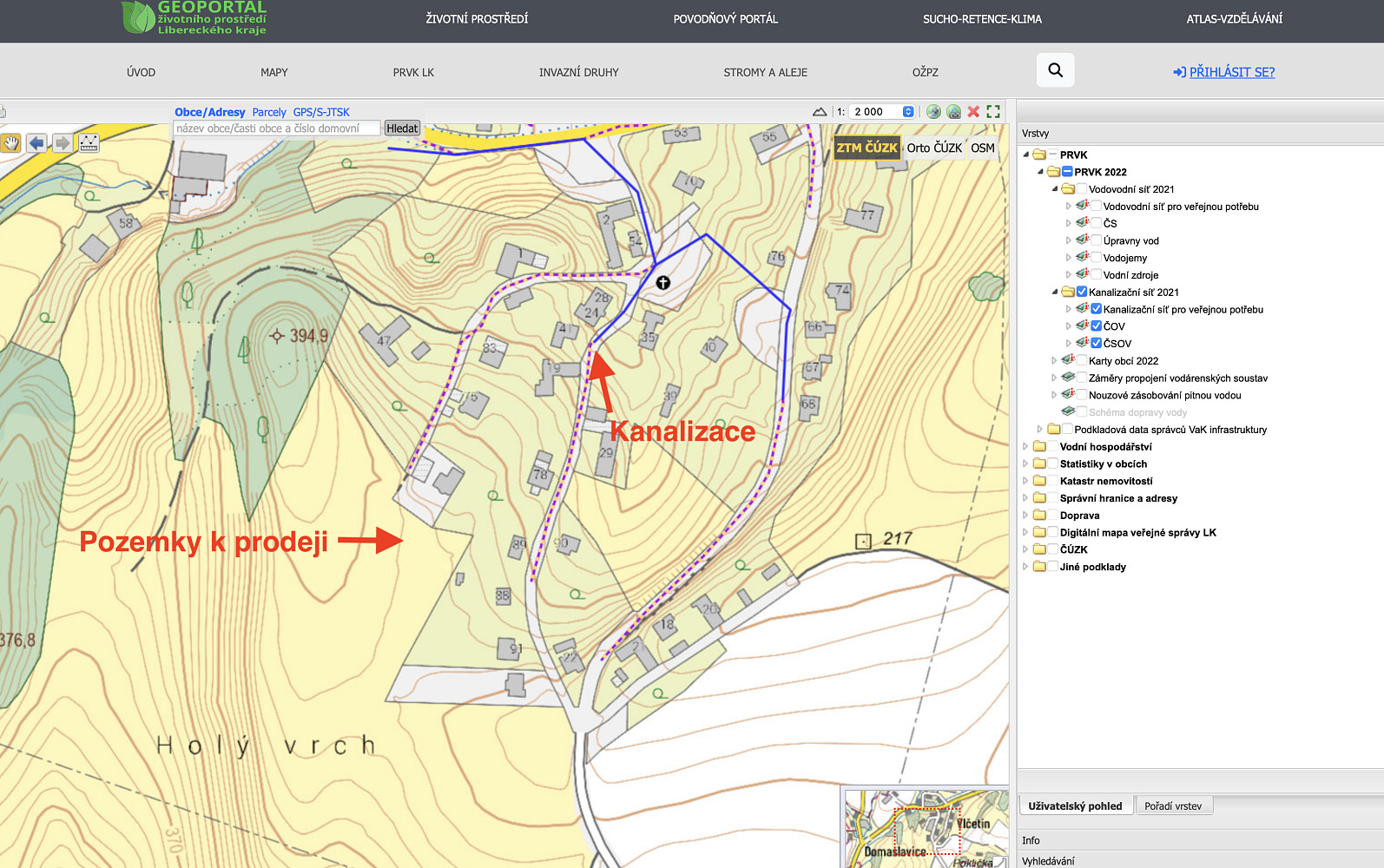
Task: Uncheck Kanalizační síť 2021 layer group
Action: pos(1082,293)
